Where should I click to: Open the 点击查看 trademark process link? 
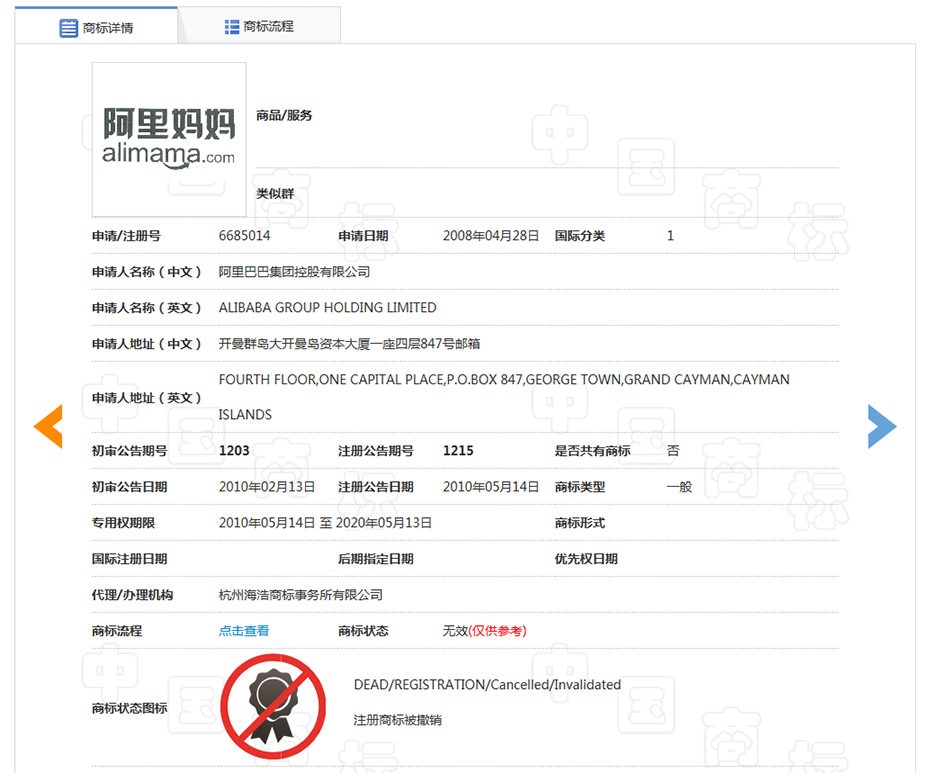[244, 631]
